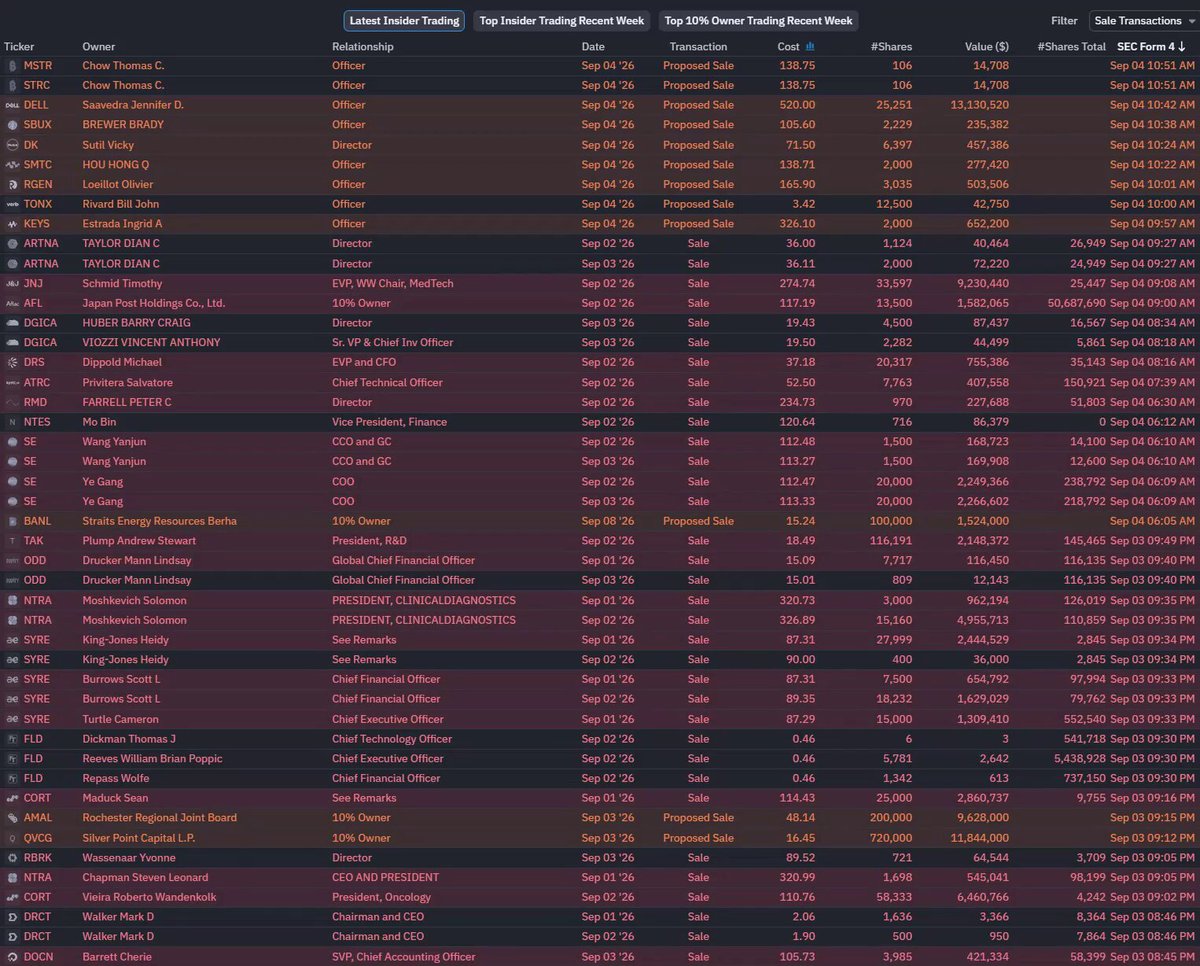
Task: Open owner Schmid Timothy link
Action: coord(122,283)
